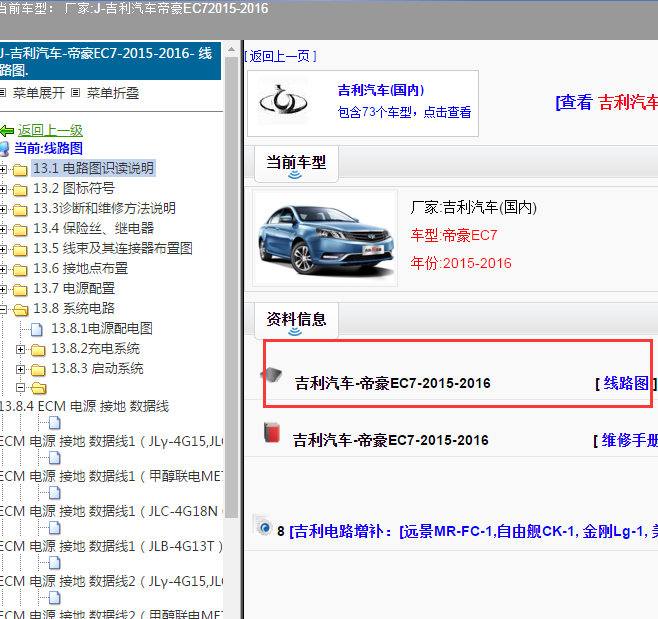Select 13.5 线束及其连接器布置图 text
Screen dimensions: 658x619
point(113,248)
